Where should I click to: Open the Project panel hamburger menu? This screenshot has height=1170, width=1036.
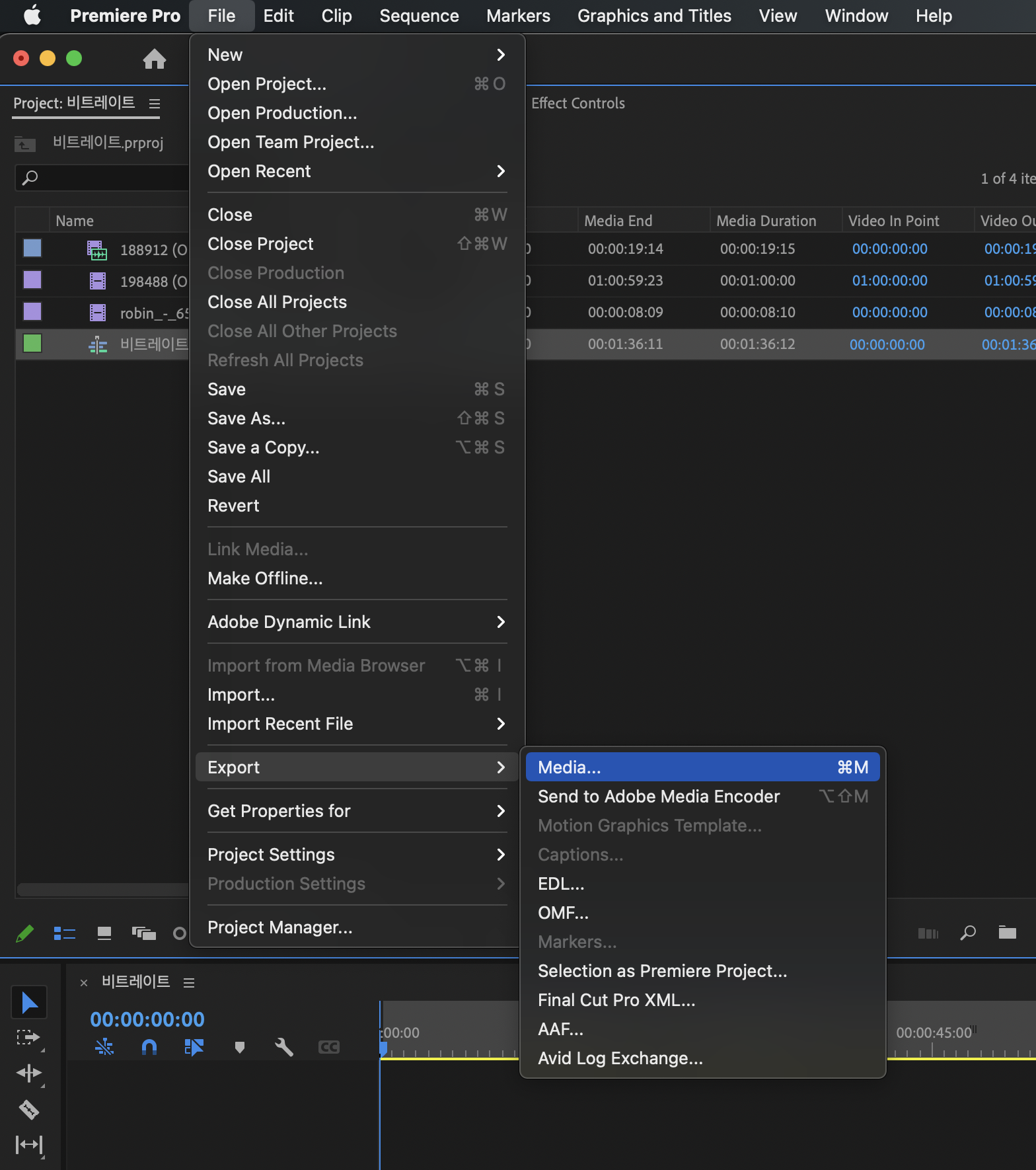coord(155,104)
